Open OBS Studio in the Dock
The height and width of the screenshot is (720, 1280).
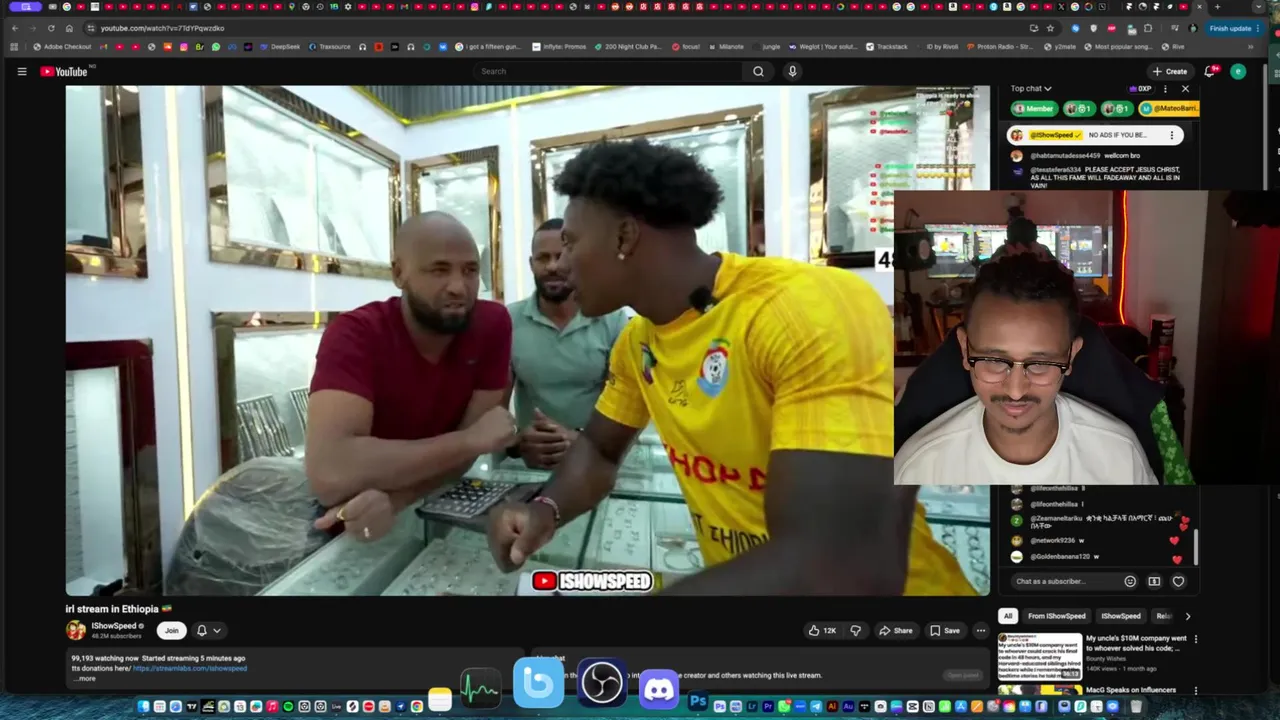[x=602, y=684]
